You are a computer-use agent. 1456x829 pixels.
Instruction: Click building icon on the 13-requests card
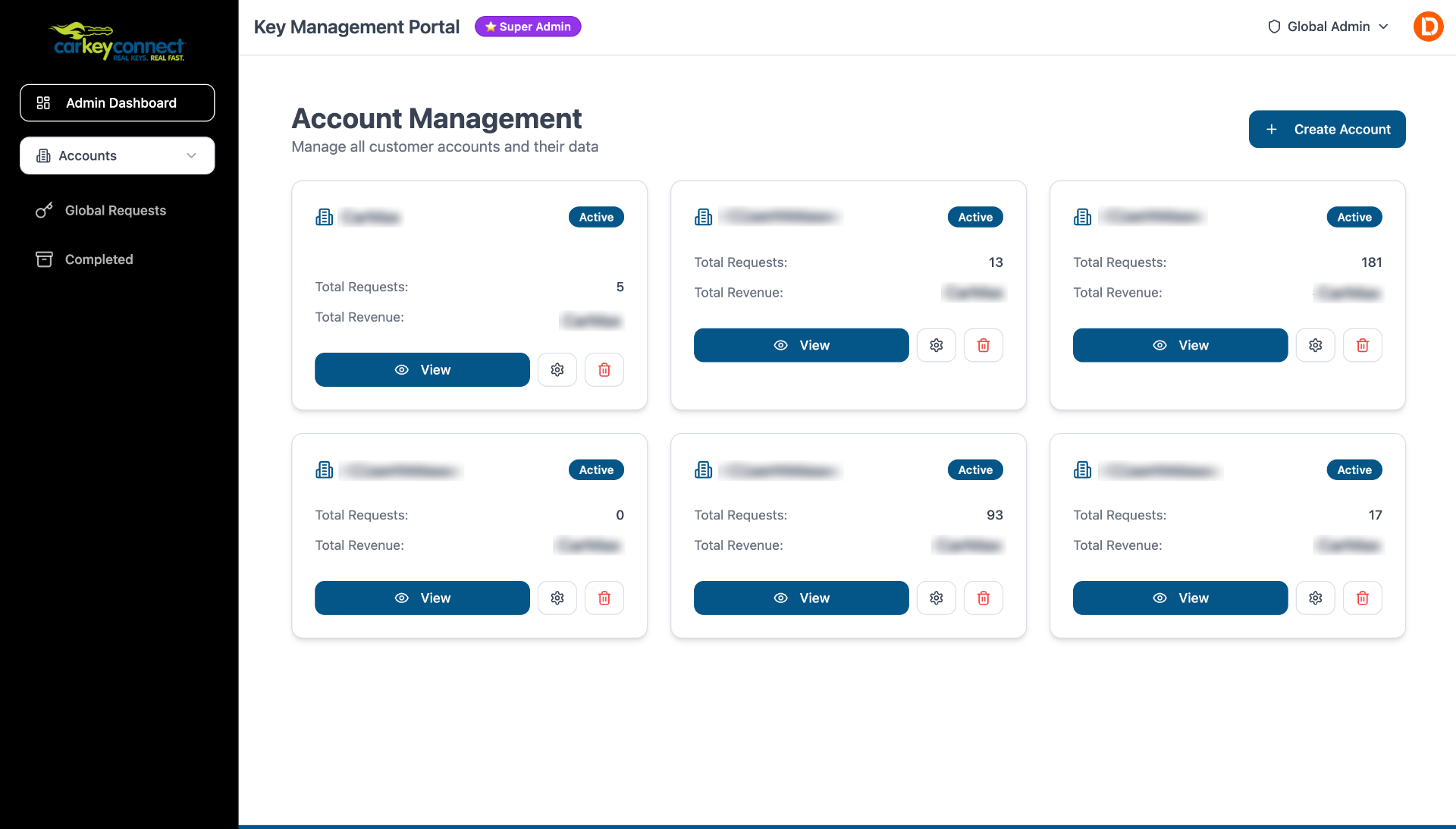tap(704, 217)
